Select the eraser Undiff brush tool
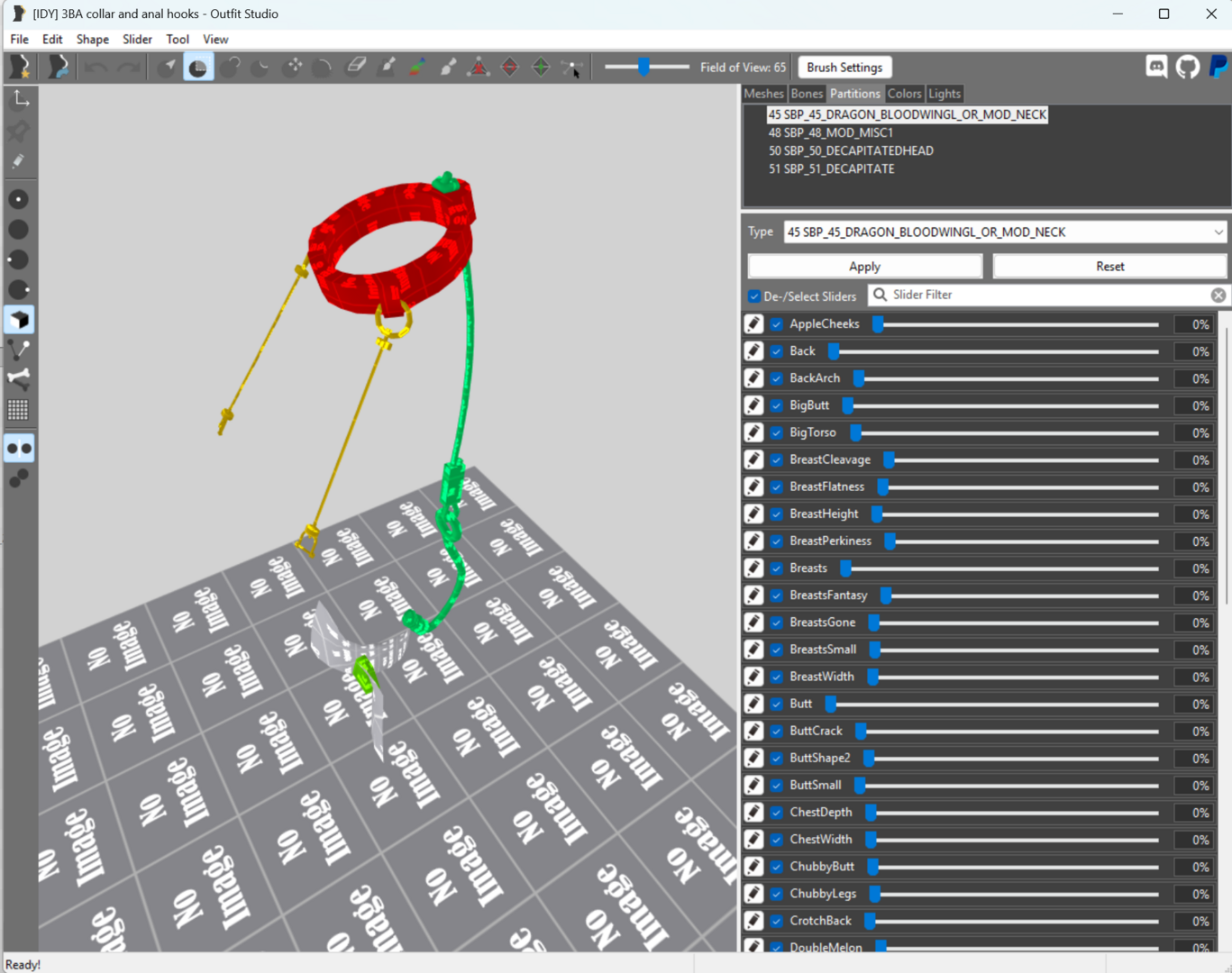 coord(356,67)
